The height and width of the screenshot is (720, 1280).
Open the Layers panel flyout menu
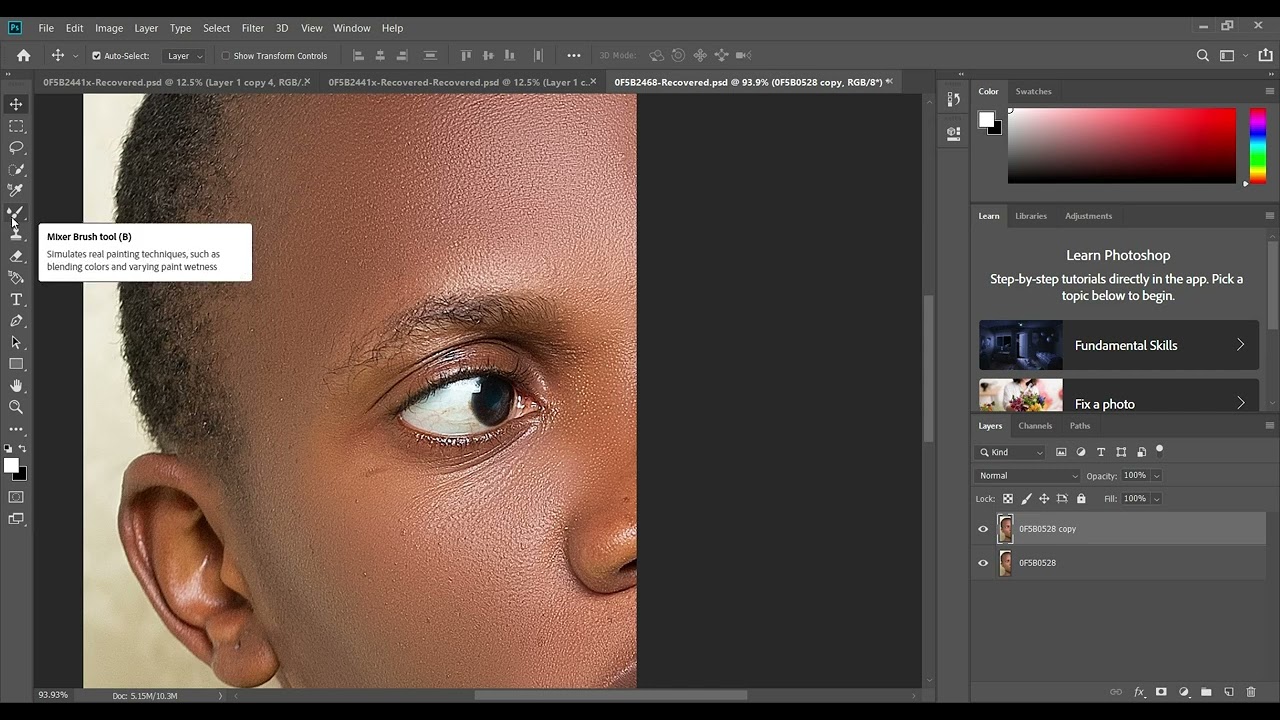pyautogui.click(x=1270, y=425)
